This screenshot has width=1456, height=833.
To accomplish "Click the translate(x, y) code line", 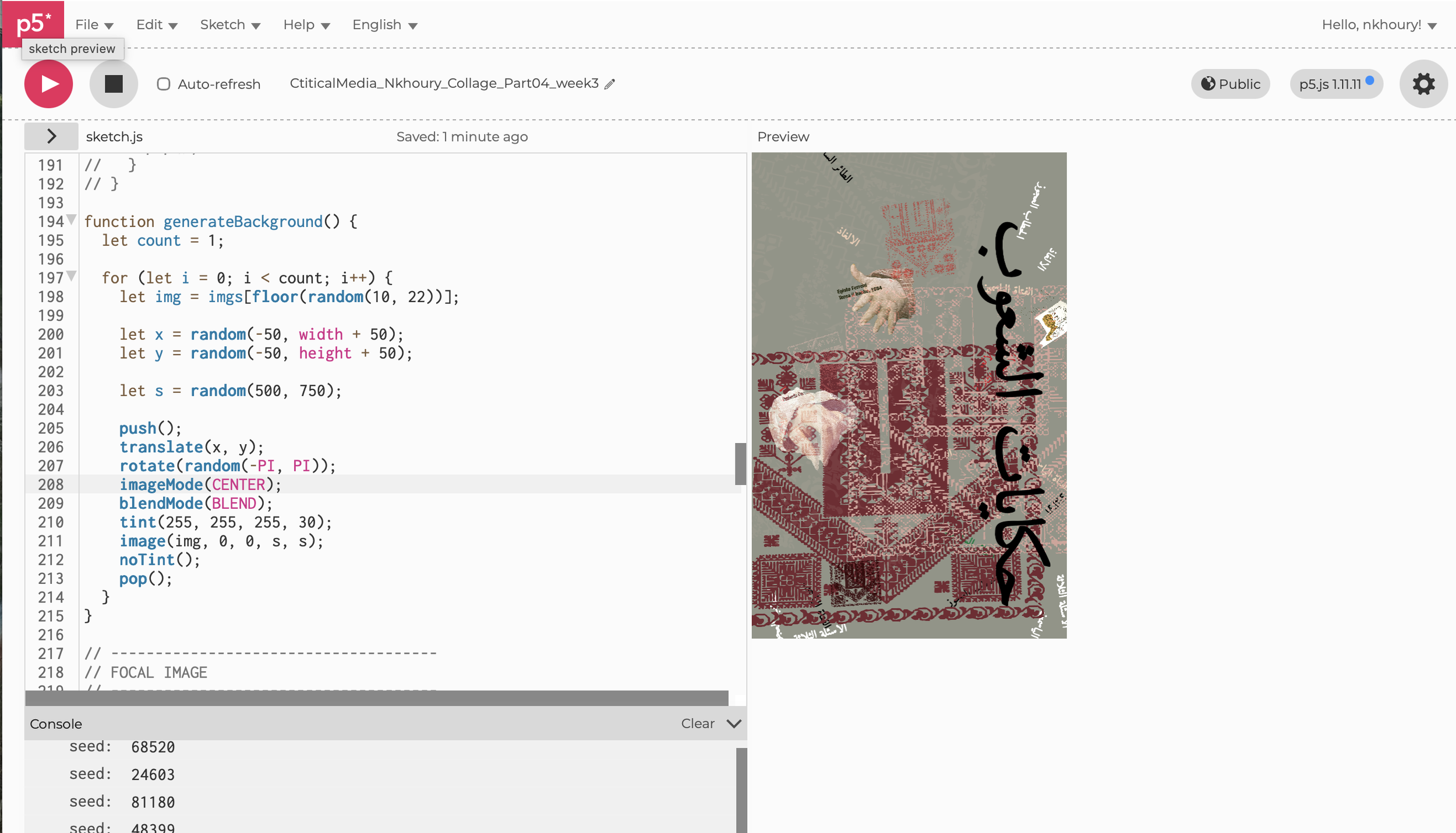I will click(192, 447).
